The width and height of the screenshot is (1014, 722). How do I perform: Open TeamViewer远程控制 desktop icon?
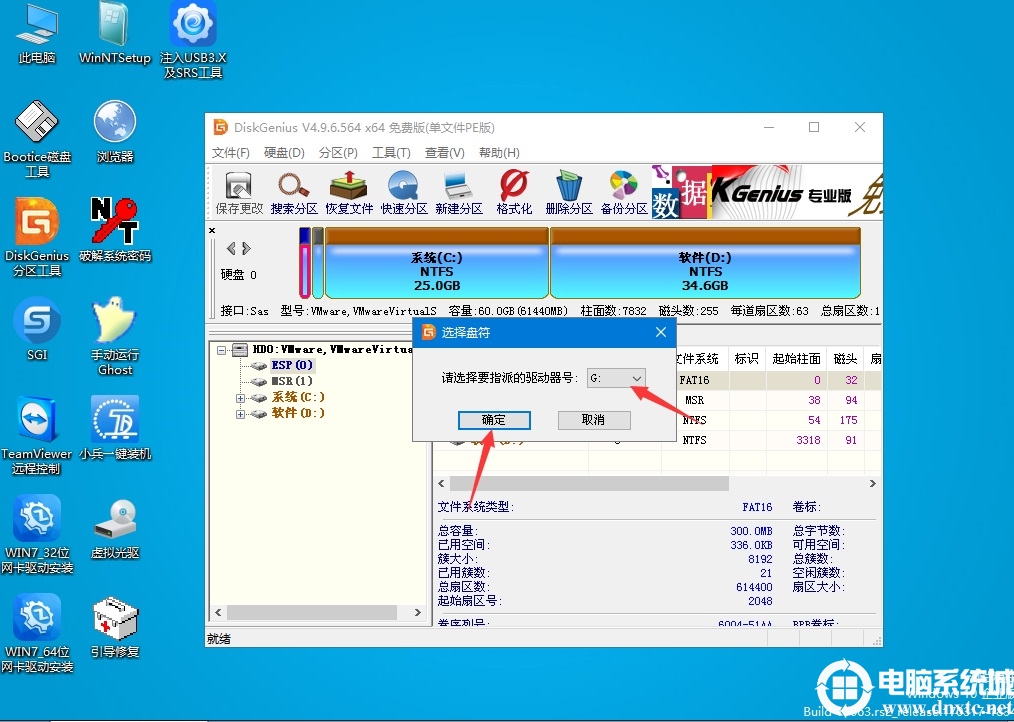37,436
